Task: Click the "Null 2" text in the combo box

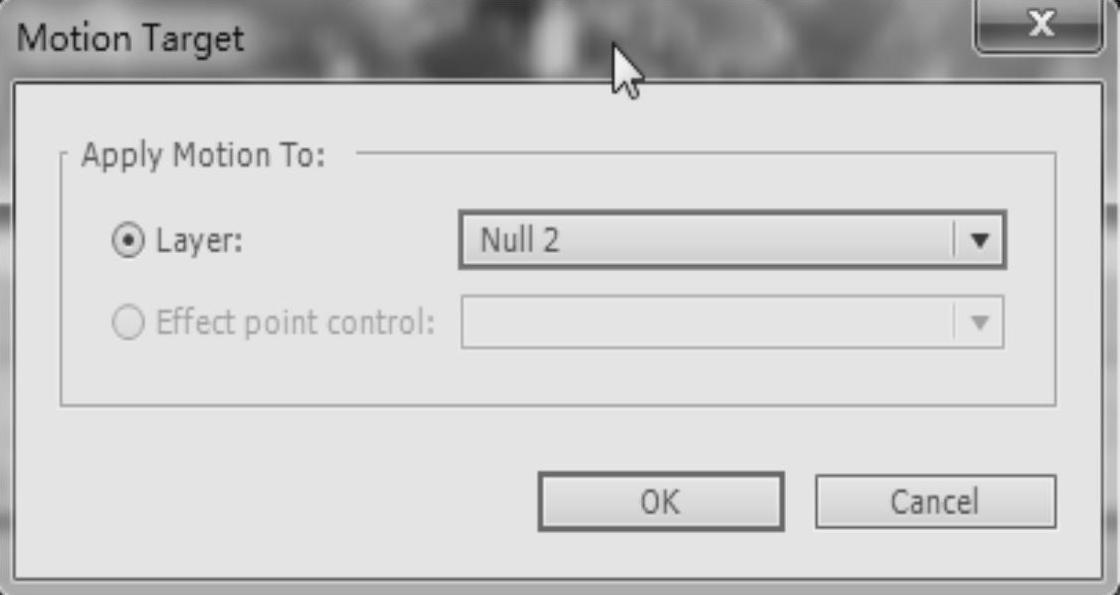Action: point(519,241)
